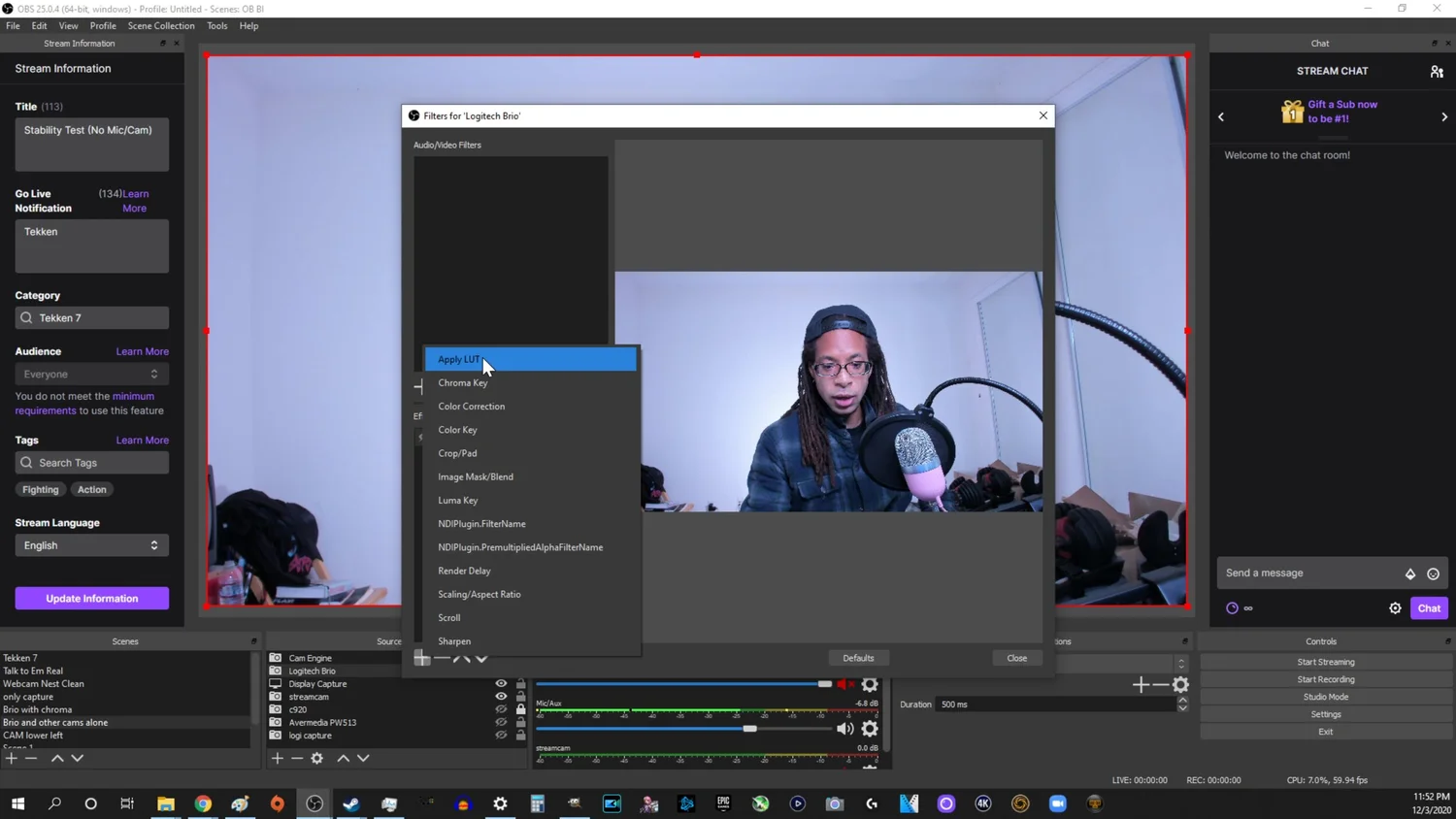
Task: Add a new source with the plus icon
Action: click(x=278, y=758)
